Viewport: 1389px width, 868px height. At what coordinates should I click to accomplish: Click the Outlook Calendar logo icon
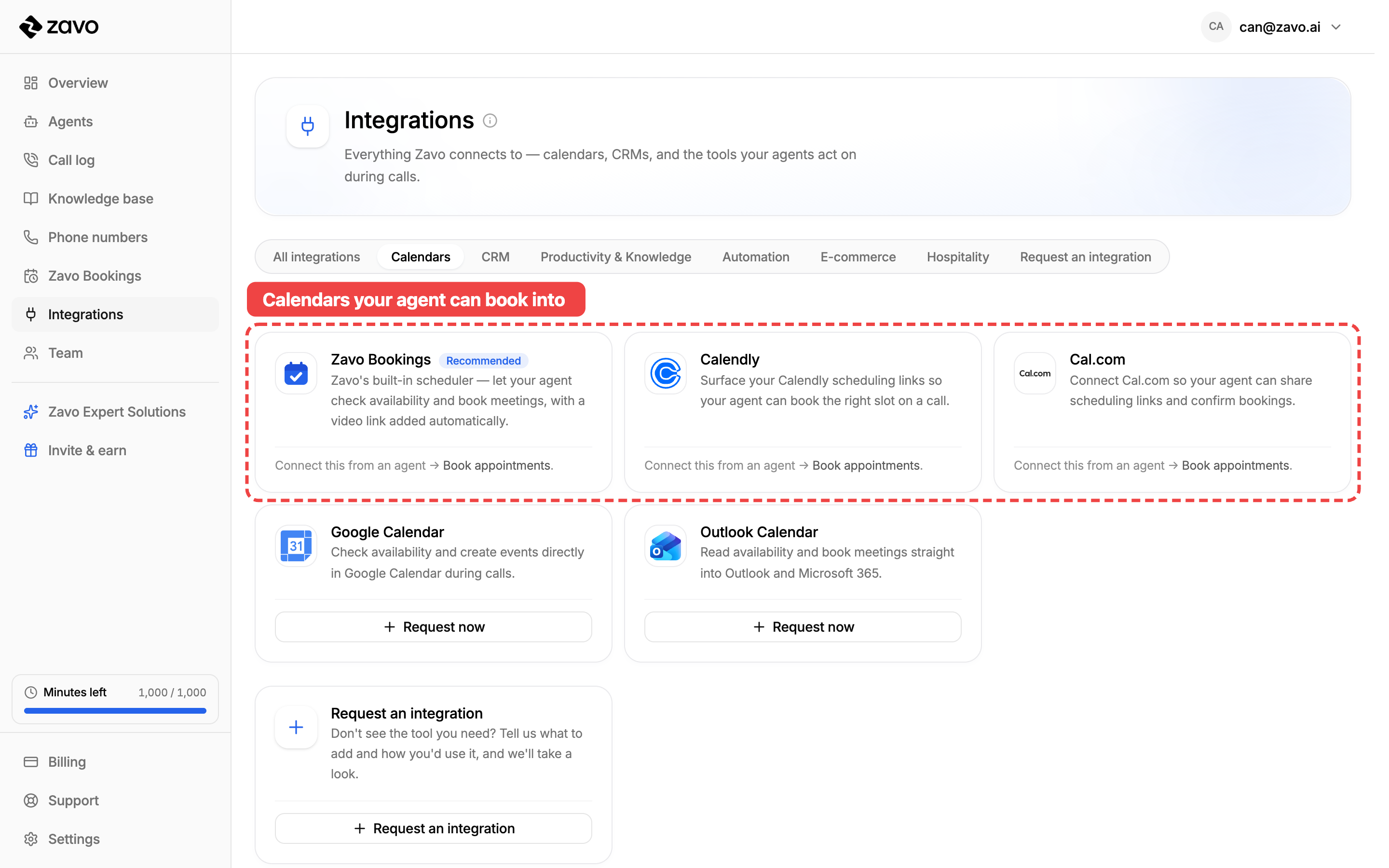coord(665,546)
